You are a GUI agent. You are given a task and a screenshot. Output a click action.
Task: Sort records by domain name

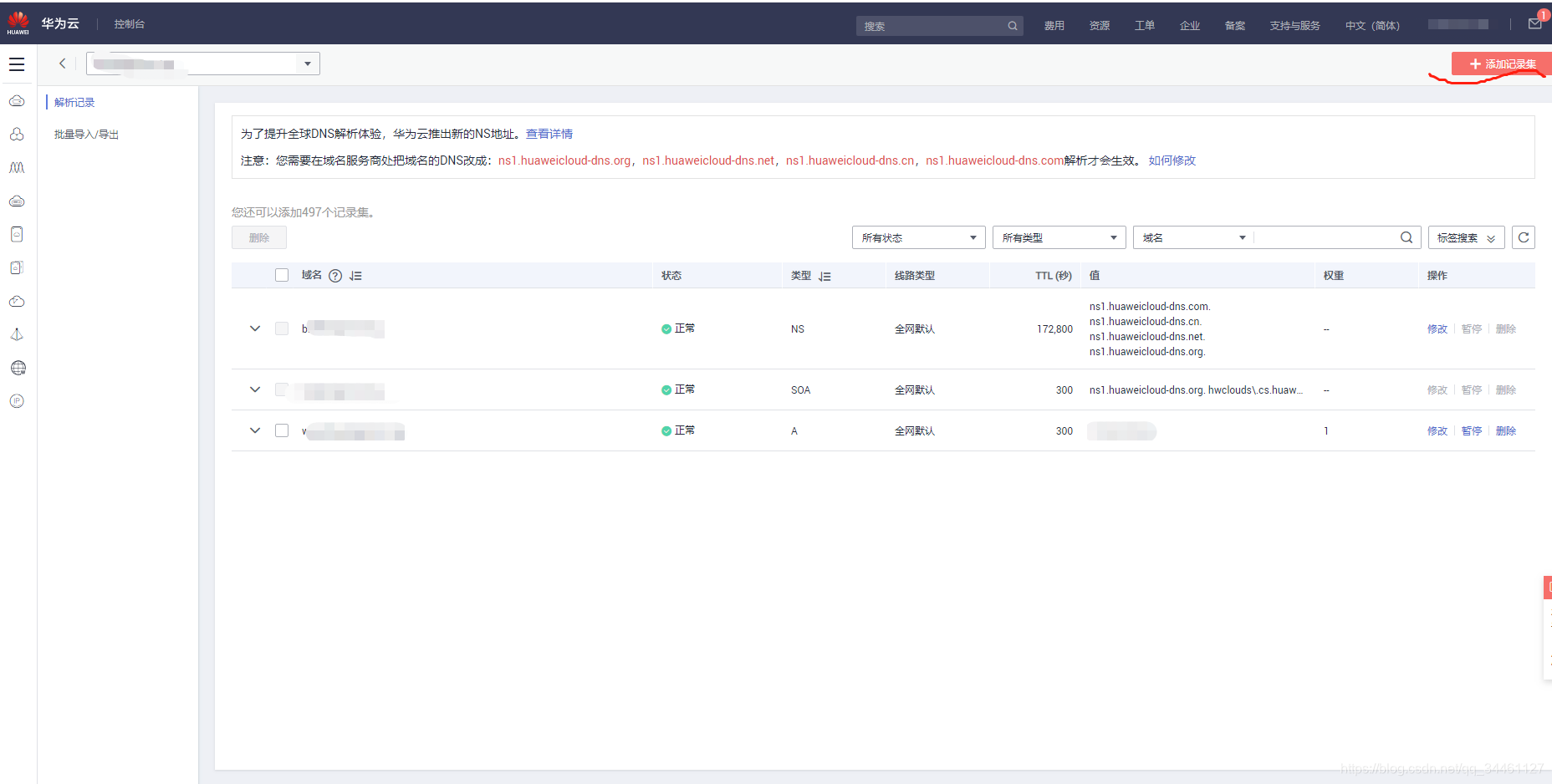pos(355,276)
